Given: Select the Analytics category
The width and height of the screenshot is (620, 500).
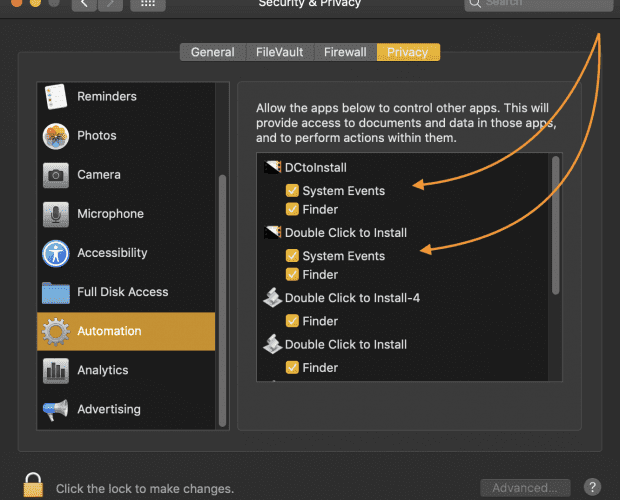Looking at the screenshot, I should [x=126, y=371].
